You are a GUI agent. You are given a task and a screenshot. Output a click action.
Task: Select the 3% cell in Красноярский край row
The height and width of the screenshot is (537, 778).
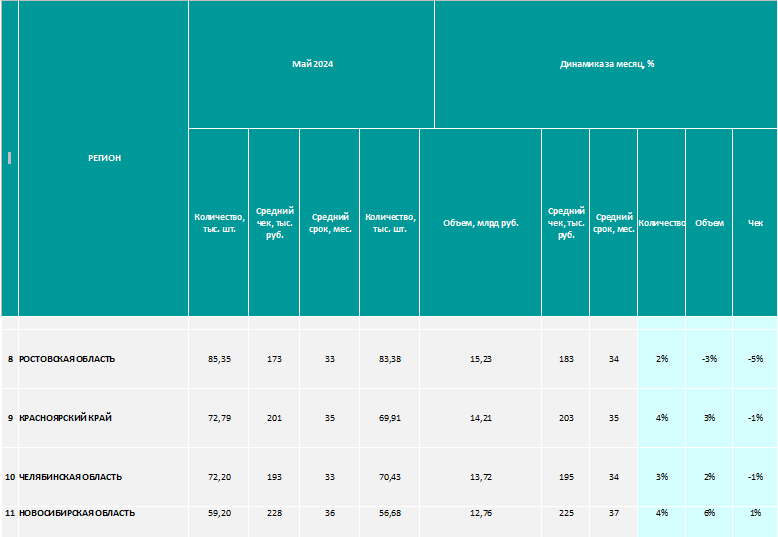709,418
